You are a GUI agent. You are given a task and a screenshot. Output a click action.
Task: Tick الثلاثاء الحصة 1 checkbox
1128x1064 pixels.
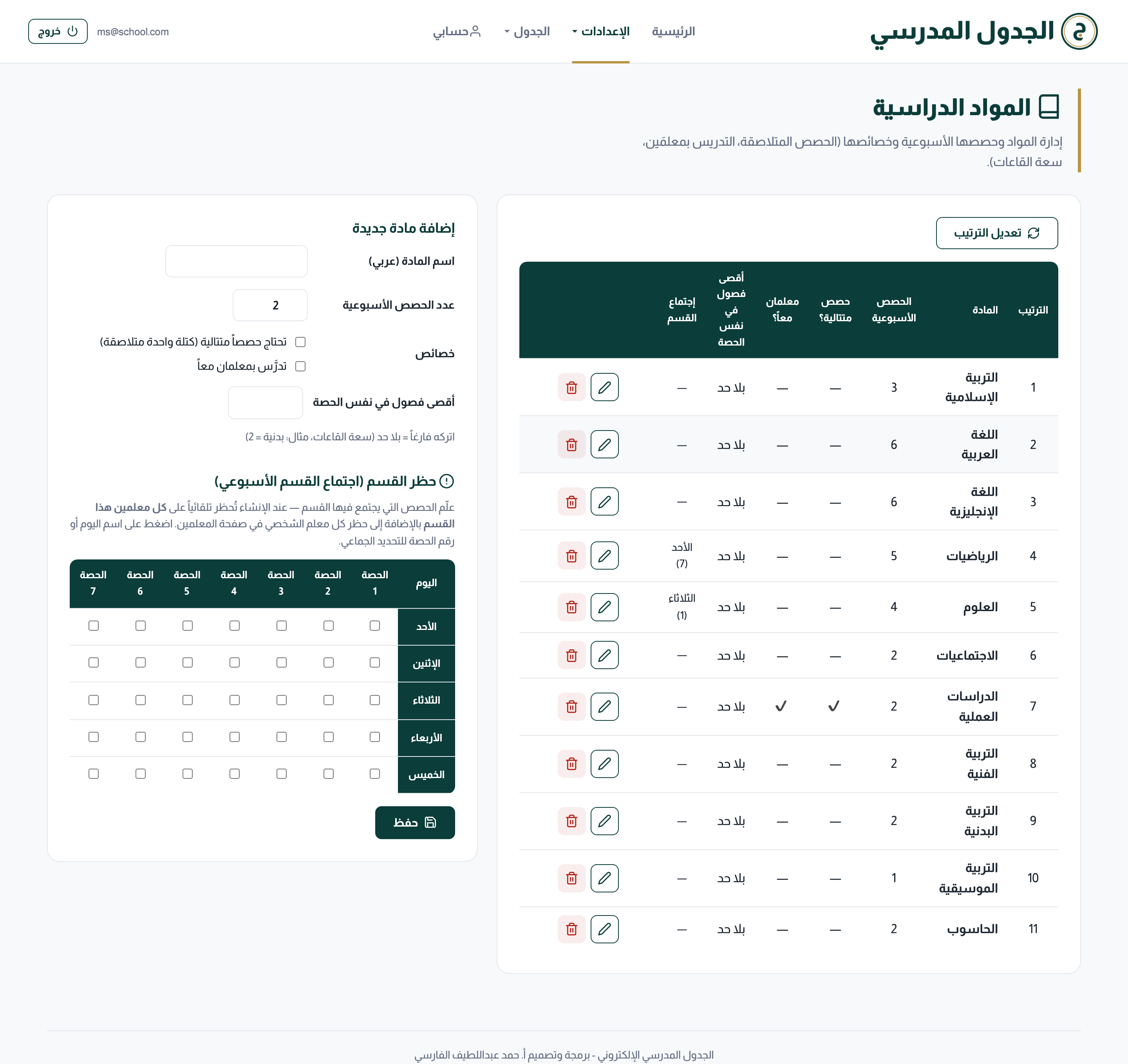point(374,700)
